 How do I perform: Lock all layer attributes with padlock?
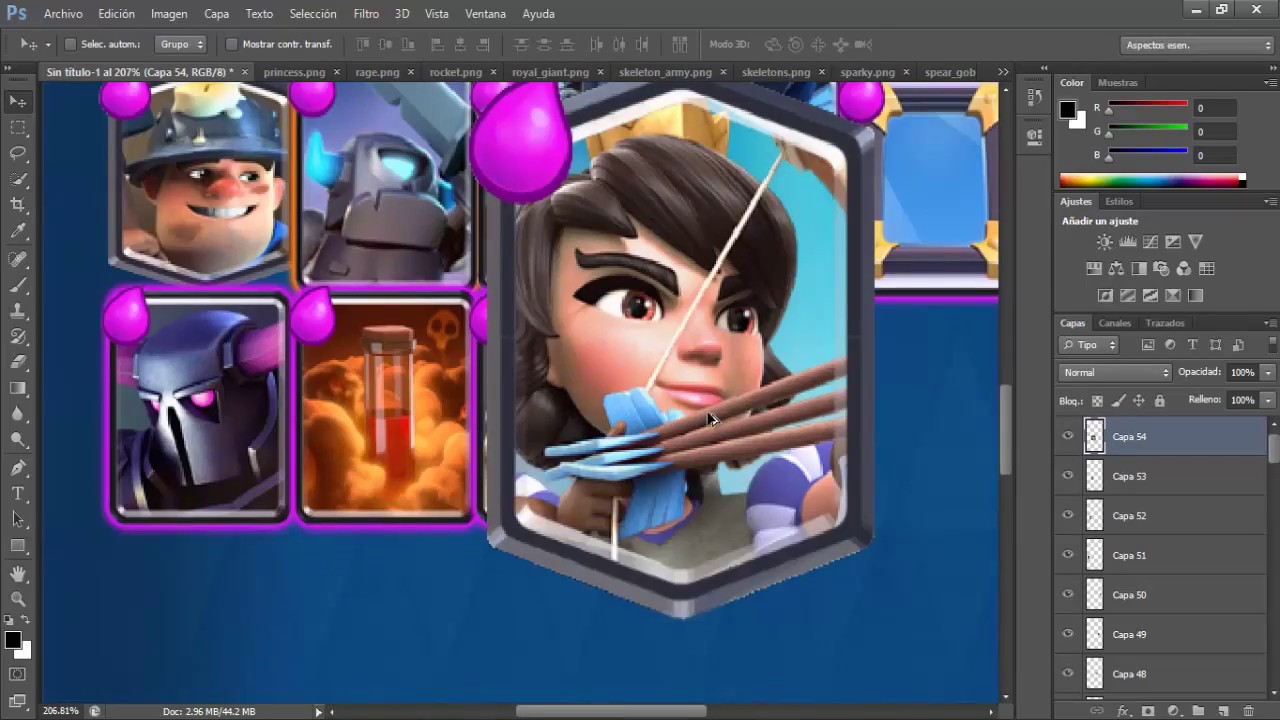click(1159, 401)
